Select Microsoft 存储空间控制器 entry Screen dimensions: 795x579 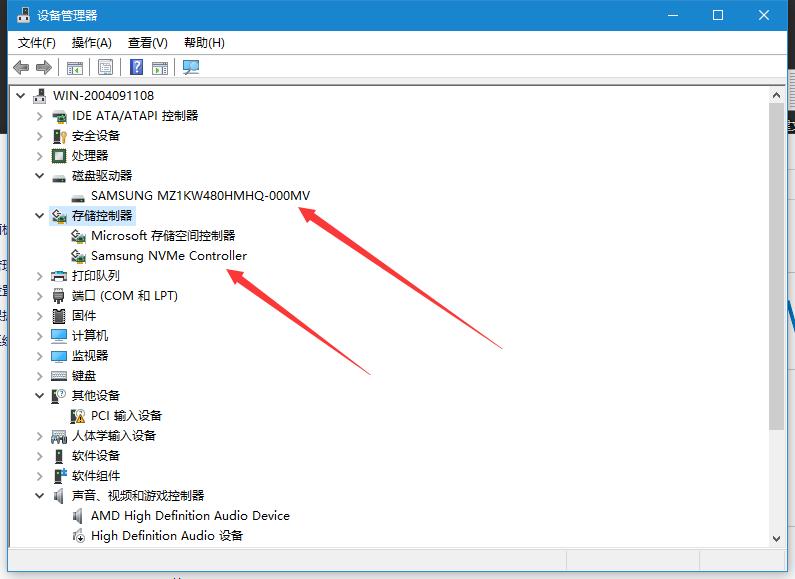click(x=163, y=236)
